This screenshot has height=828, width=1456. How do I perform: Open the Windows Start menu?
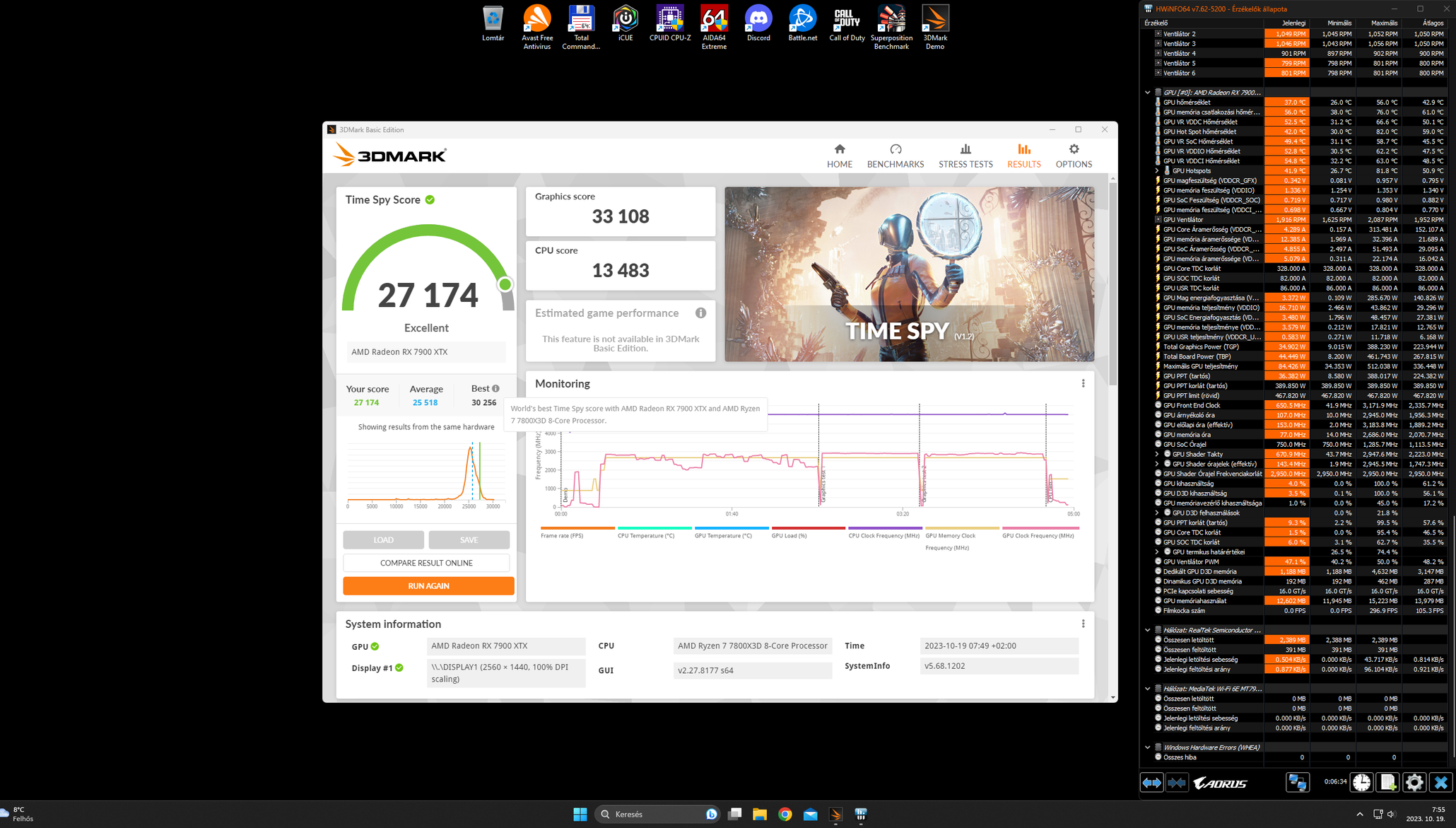(580, 815)
